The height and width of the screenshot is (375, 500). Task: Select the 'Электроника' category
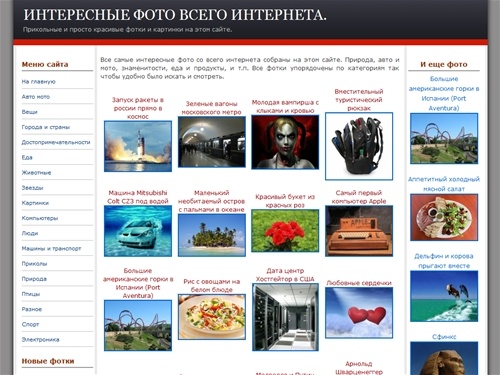tap(40, 340)
